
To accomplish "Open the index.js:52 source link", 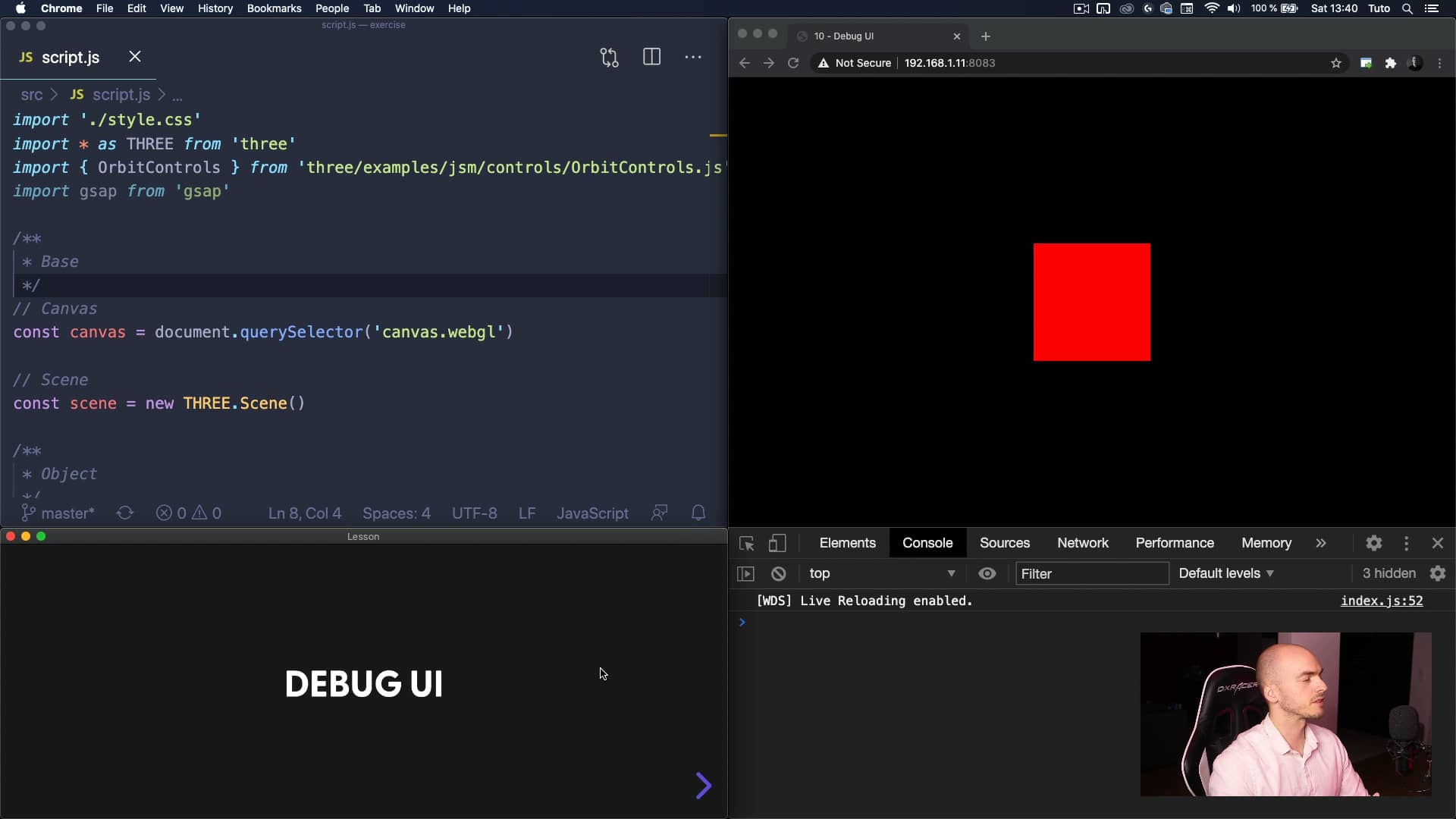I will (1382, 601).
